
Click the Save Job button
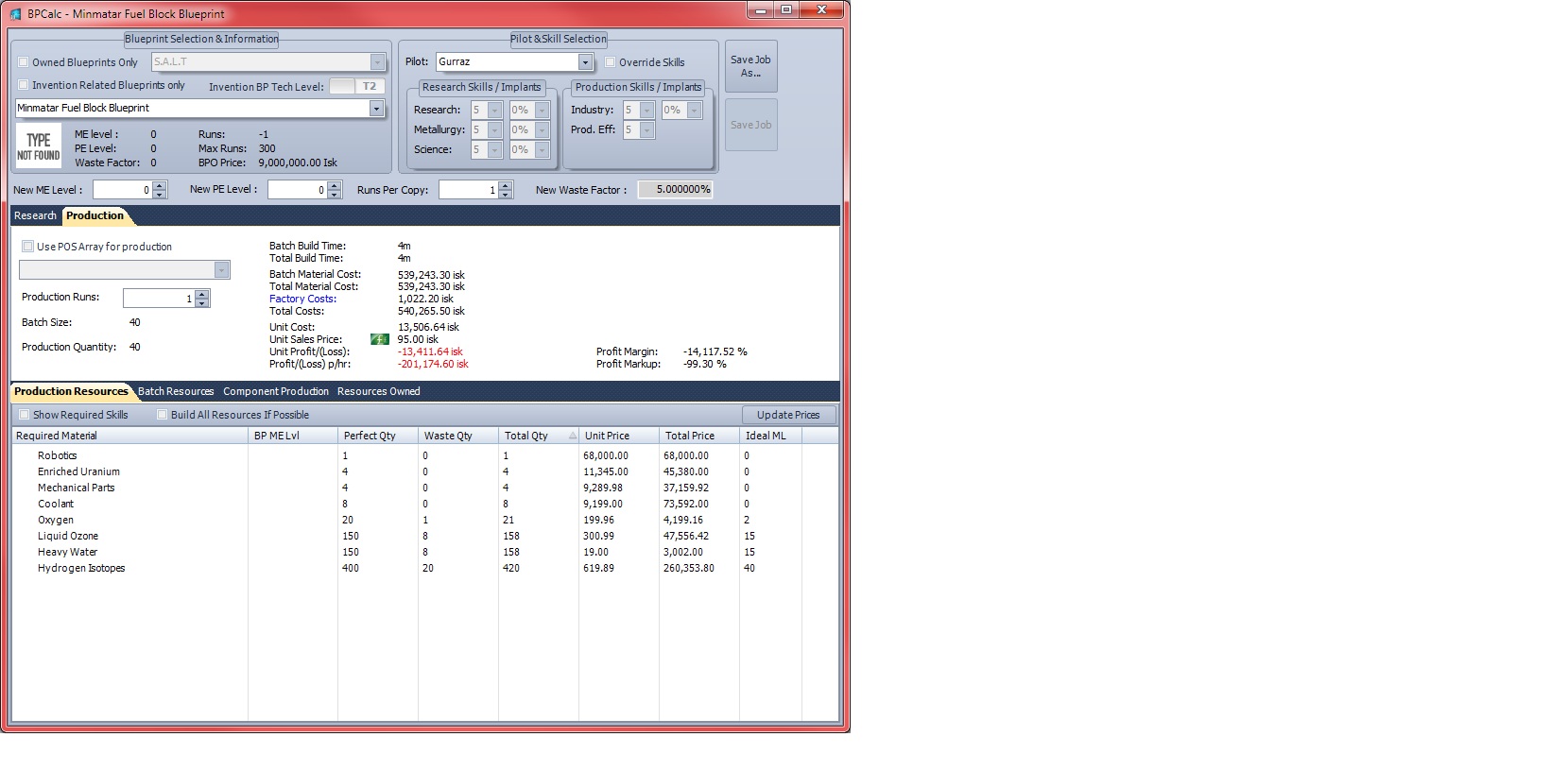[x=750, y=125]
